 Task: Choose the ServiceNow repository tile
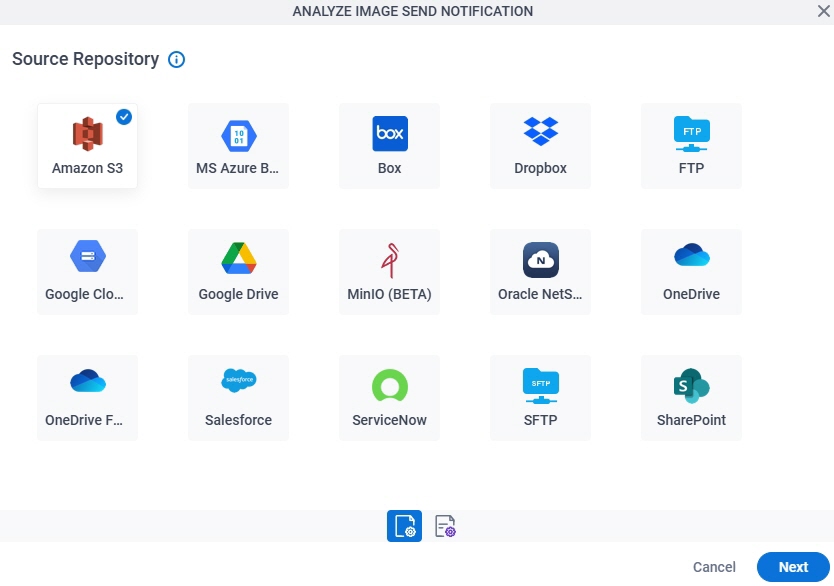click(389, 398)
